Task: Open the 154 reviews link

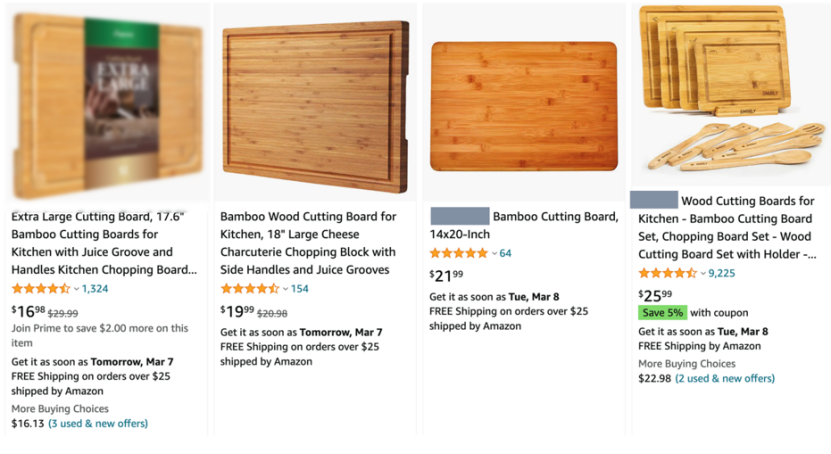Action: pos(299,289)
